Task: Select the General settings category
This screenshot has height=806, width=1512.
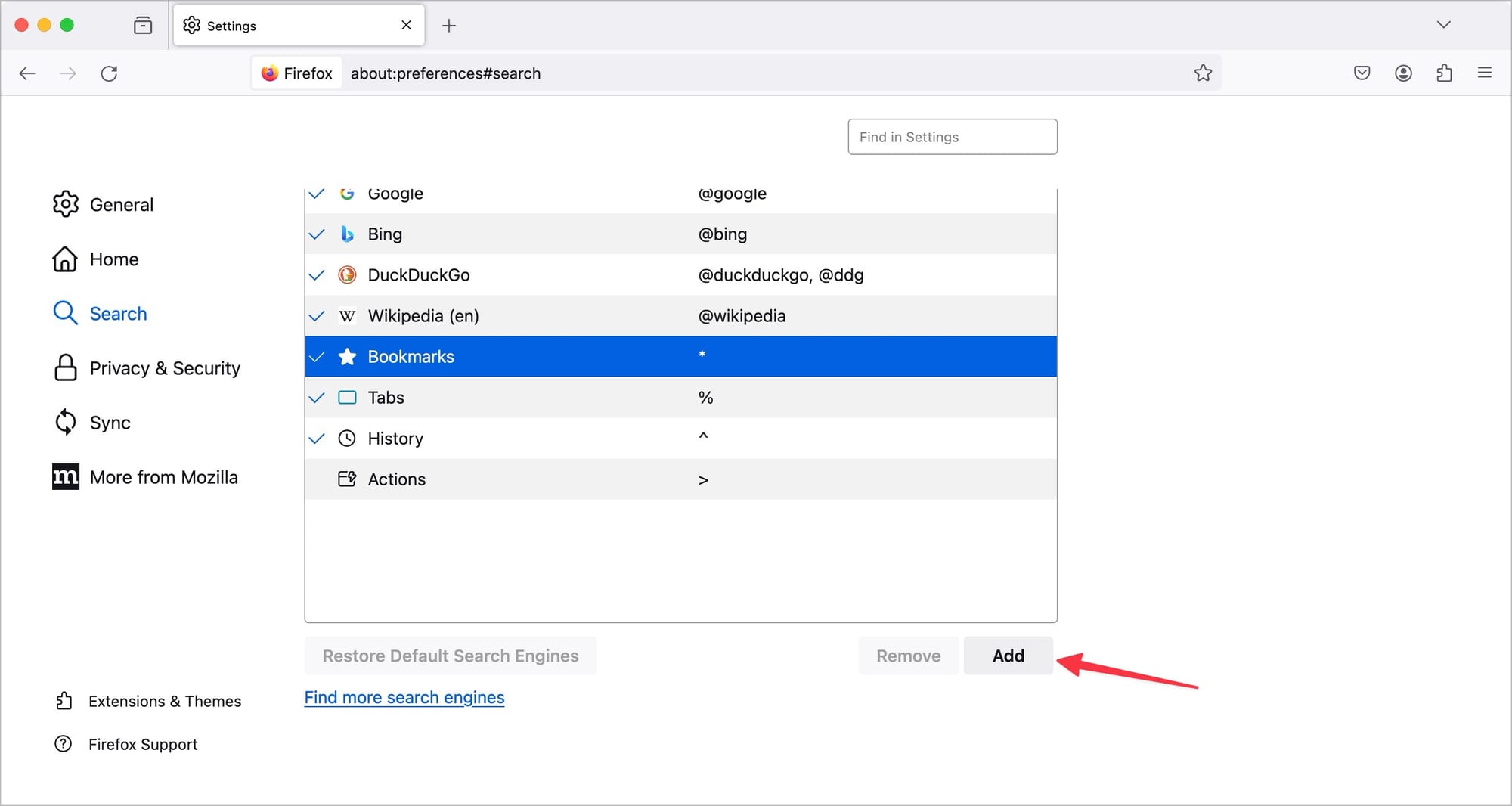Action: coord(103,204)
